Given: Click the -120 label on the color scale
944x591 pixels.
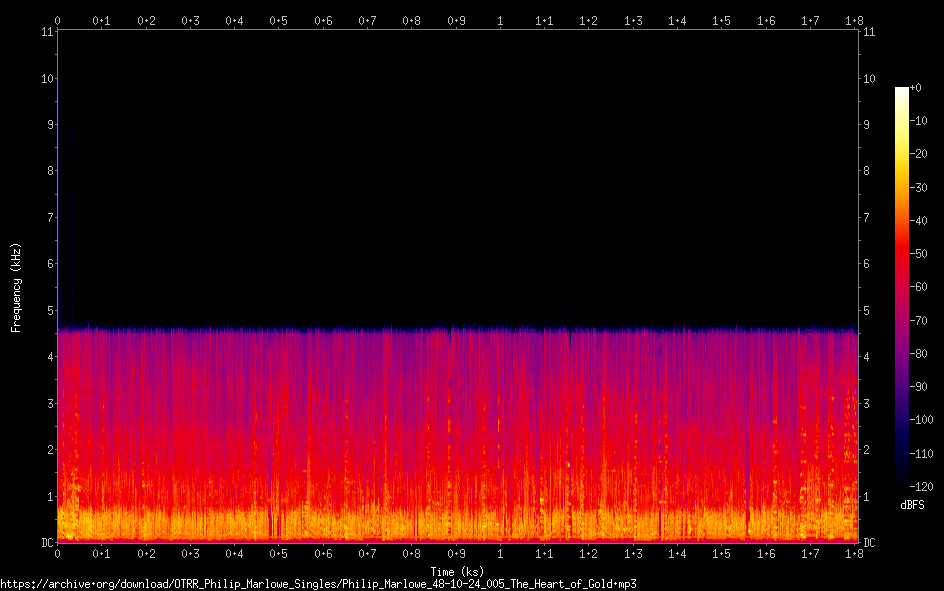Looking at the screenshot, I should (916, 486).
